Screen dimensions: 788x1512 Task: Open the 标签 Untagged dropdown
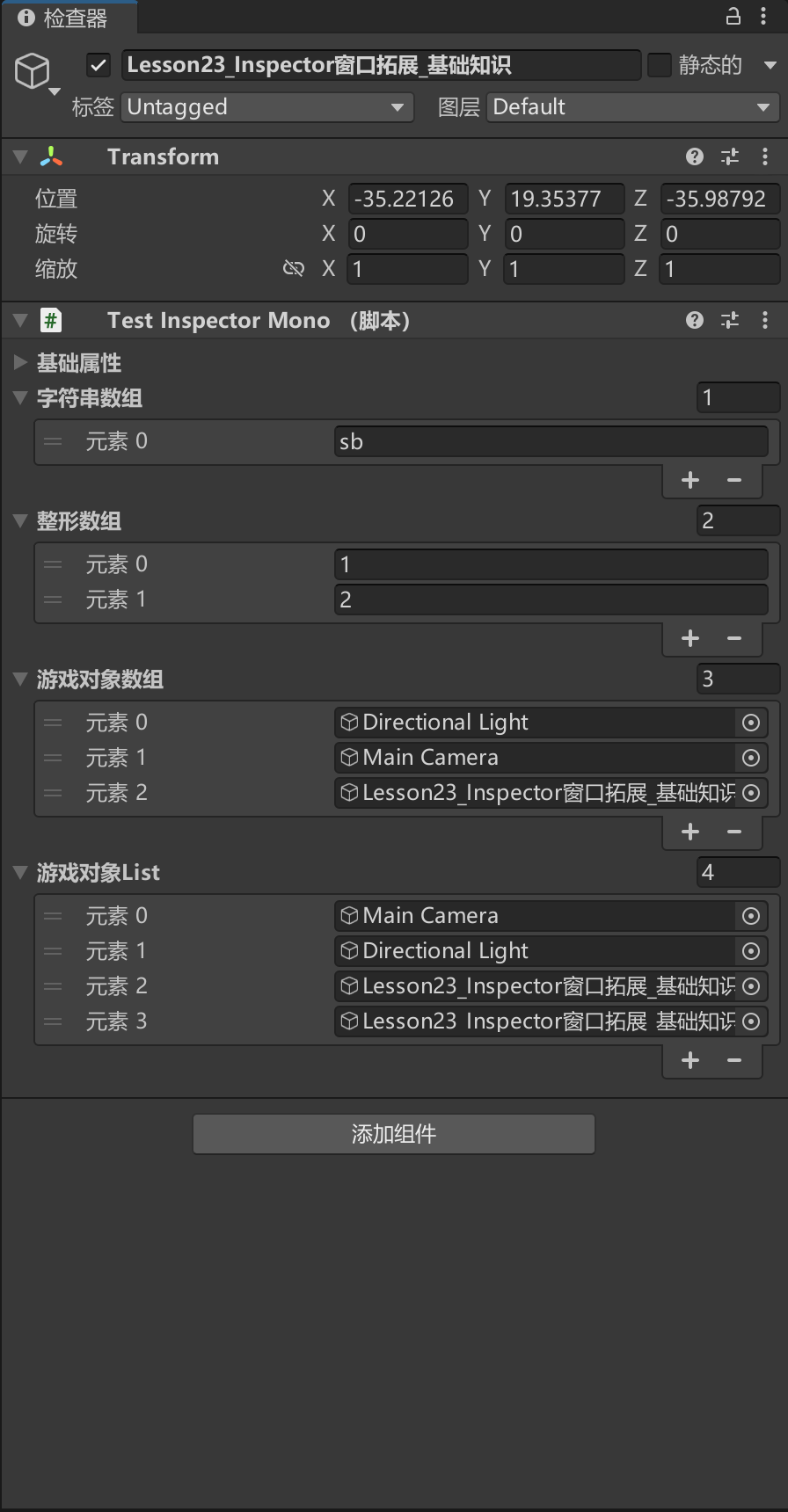266,107
